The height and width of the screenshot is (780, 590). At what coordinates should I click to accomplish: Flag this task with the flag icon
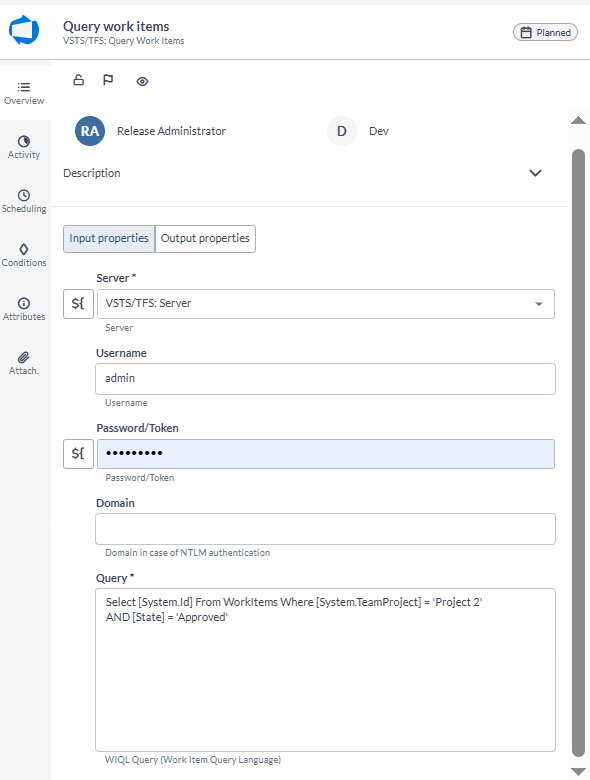[108, 80]
